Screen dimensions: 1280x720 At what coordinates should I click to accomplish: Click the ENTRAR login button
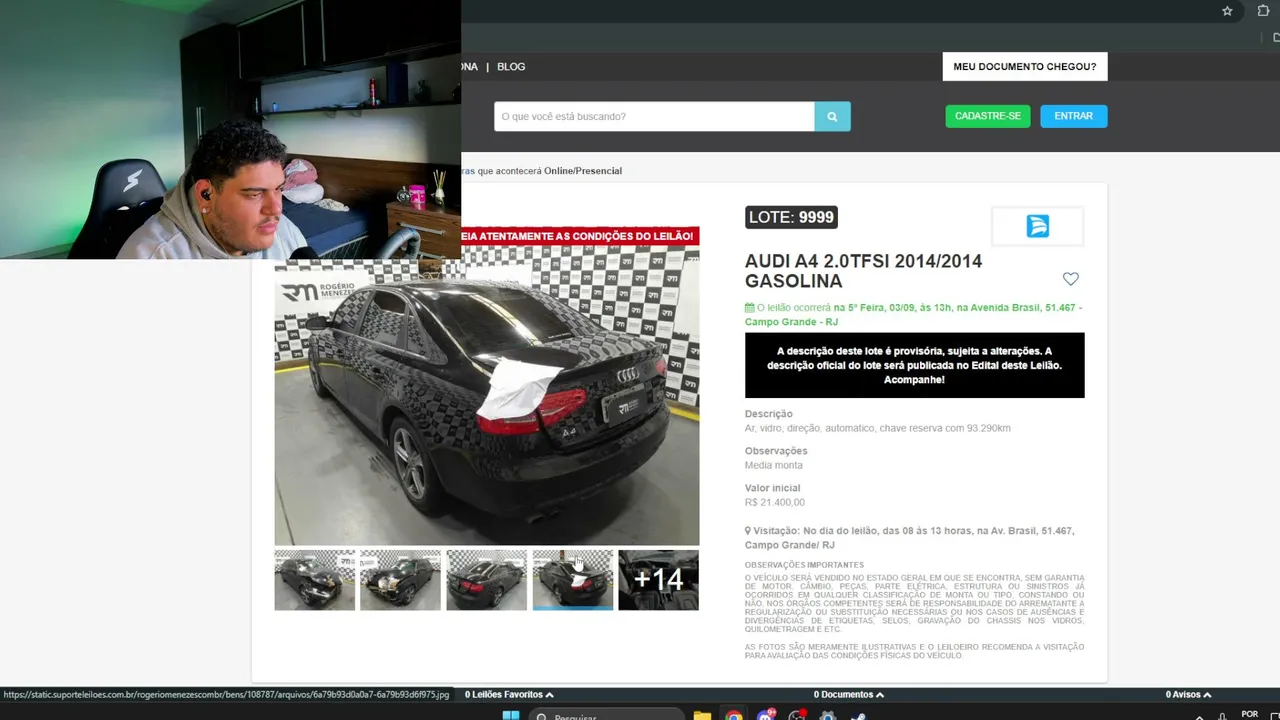pos(1074,116)
